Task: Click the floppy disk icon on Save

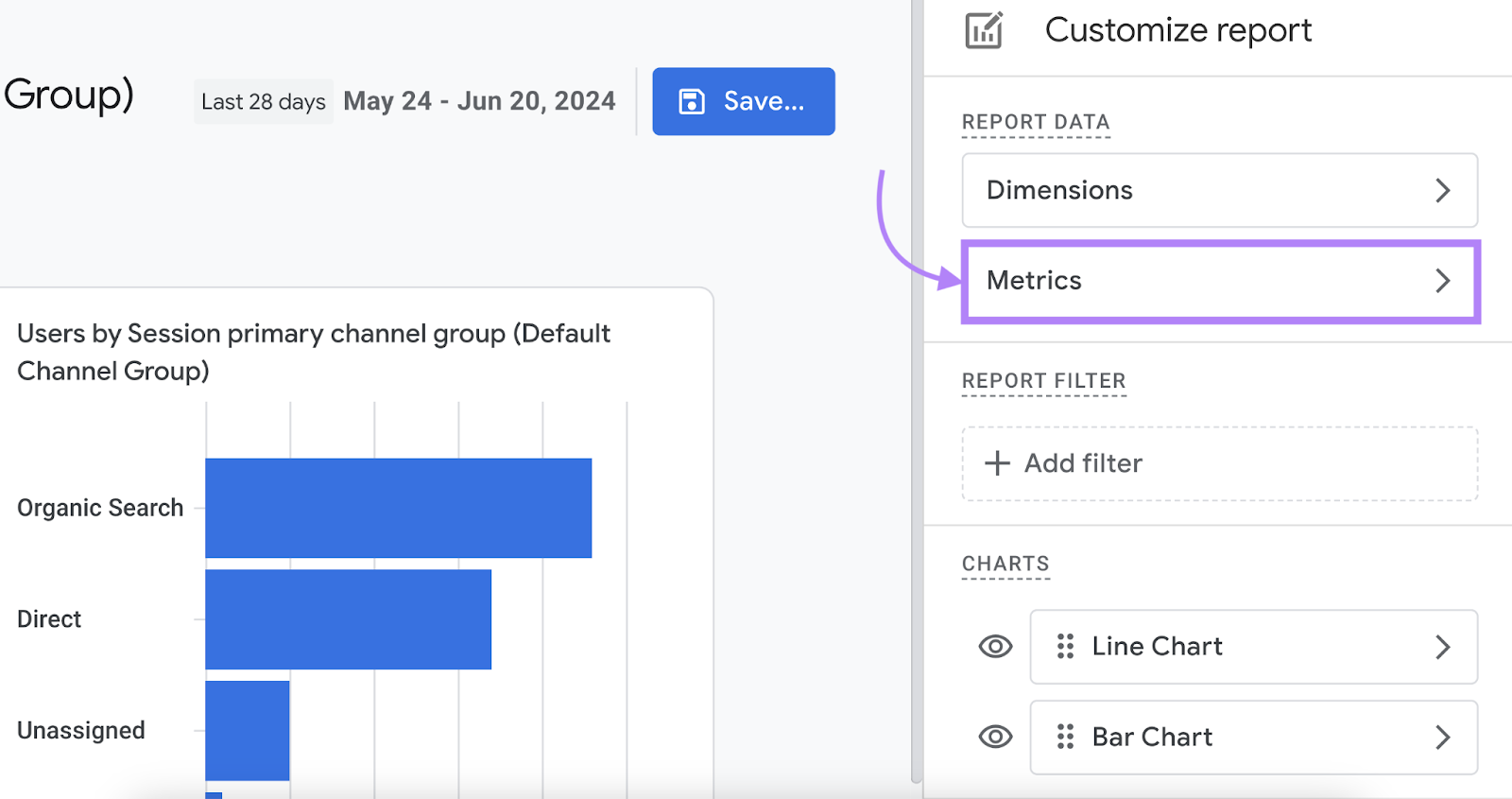Action: click(692, 101)
